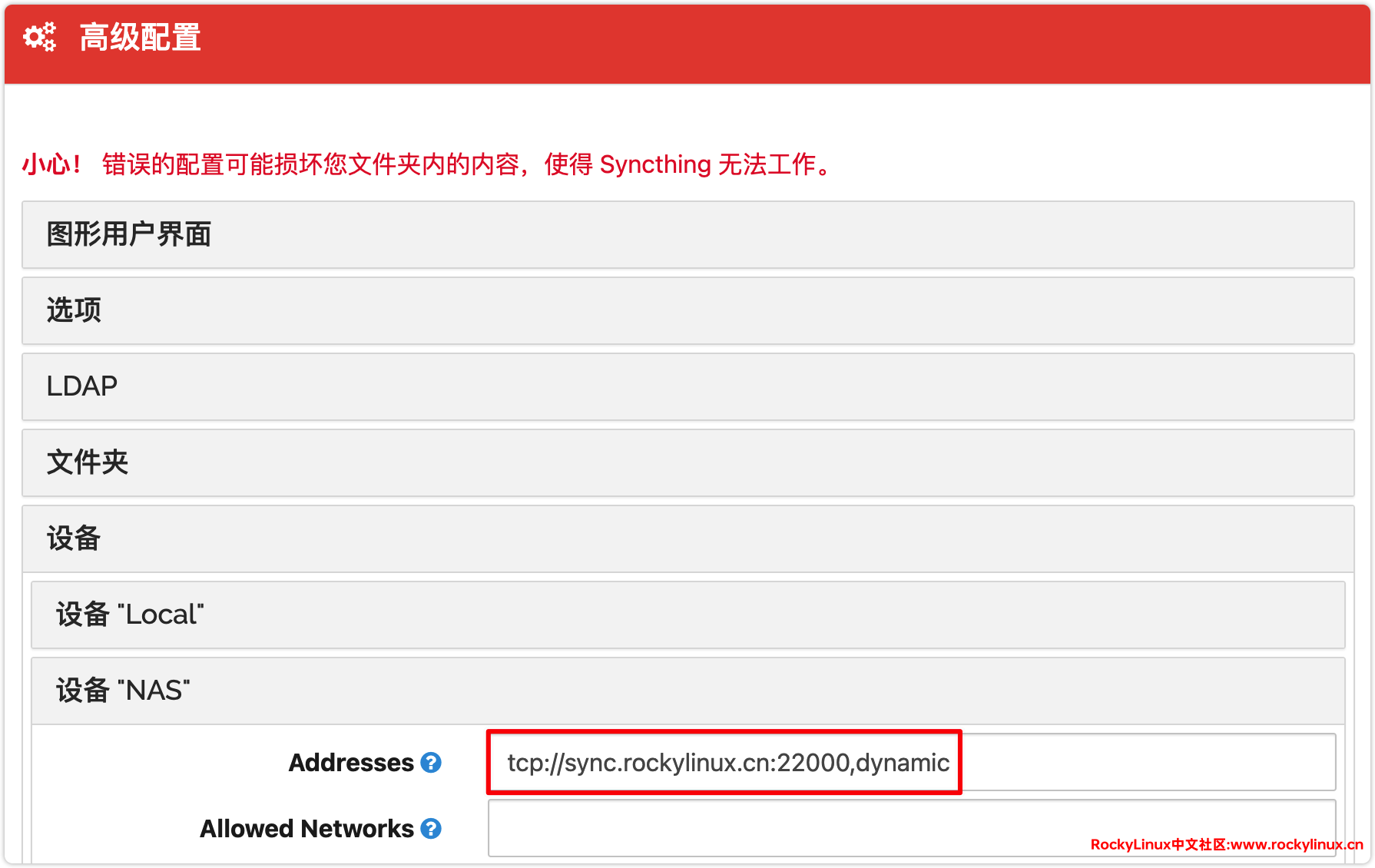This screenshot has height=868, width=1375.
Task: Expand the 文件夹 section
Action: 88,462
